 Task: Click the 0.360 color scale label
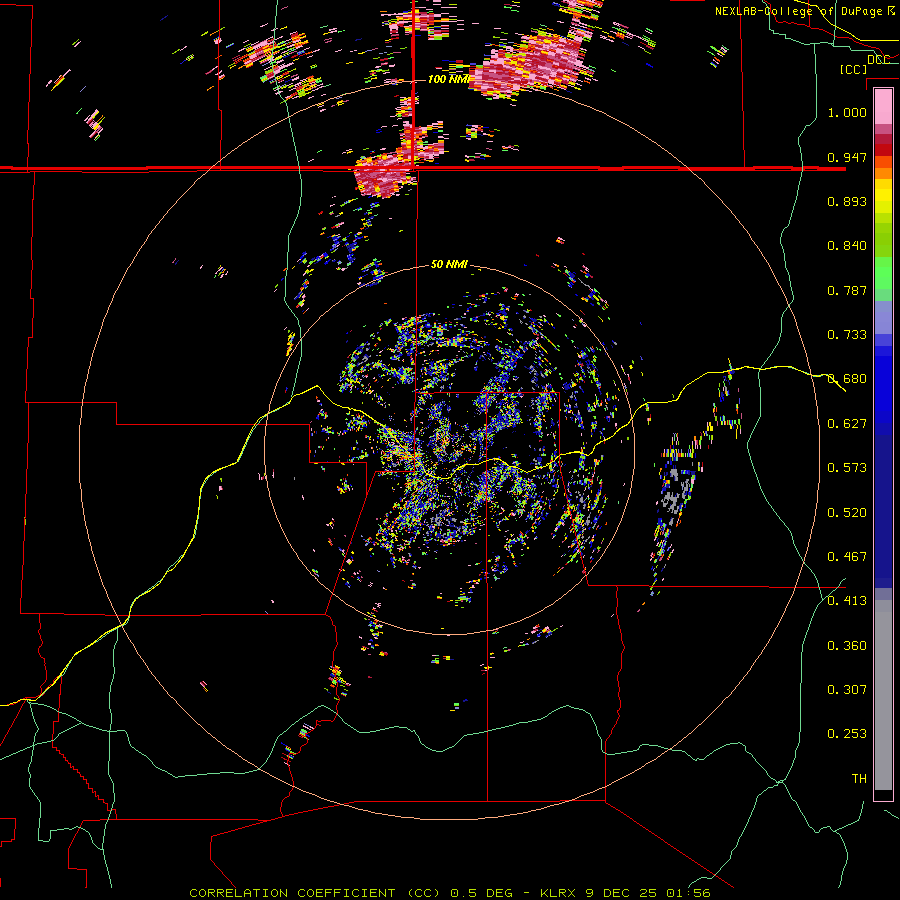coord(847,646)
